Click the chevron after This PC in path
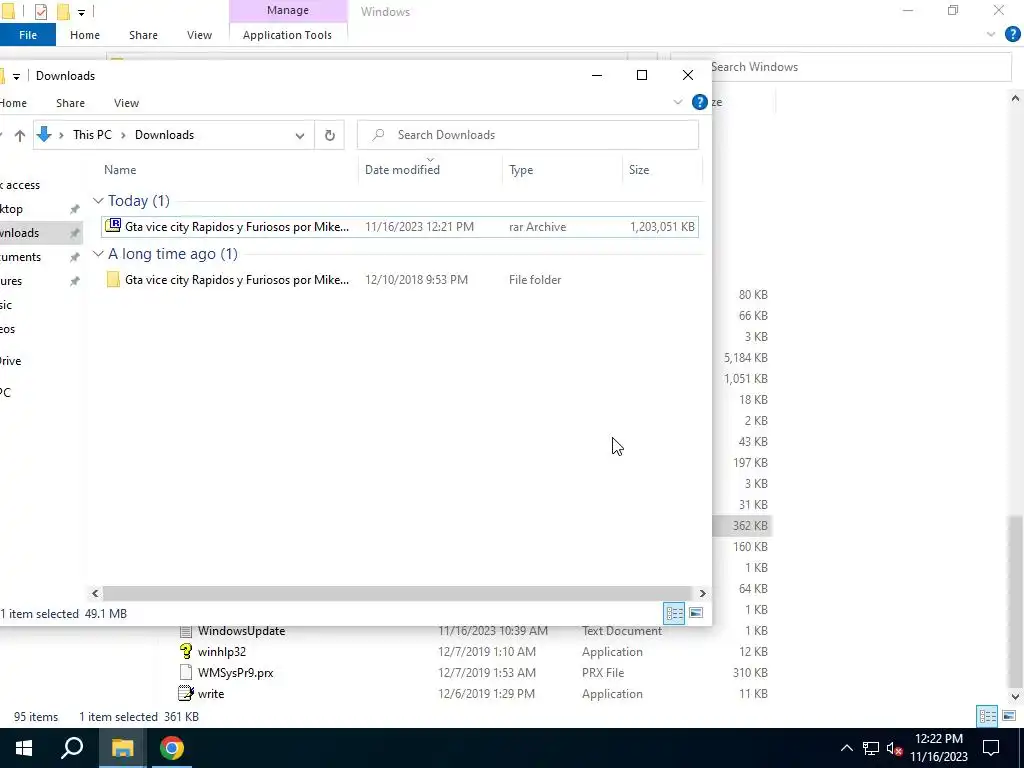 click(x=123, y=135)
